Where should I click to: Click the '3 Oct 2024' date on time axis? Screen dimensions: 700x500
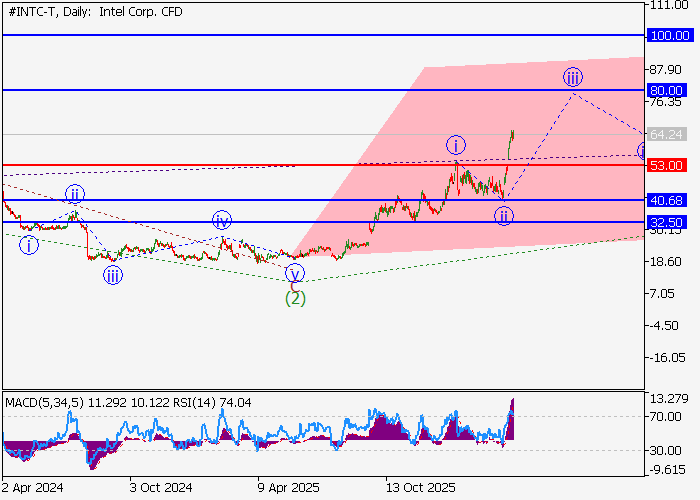(x=161, y=488)
